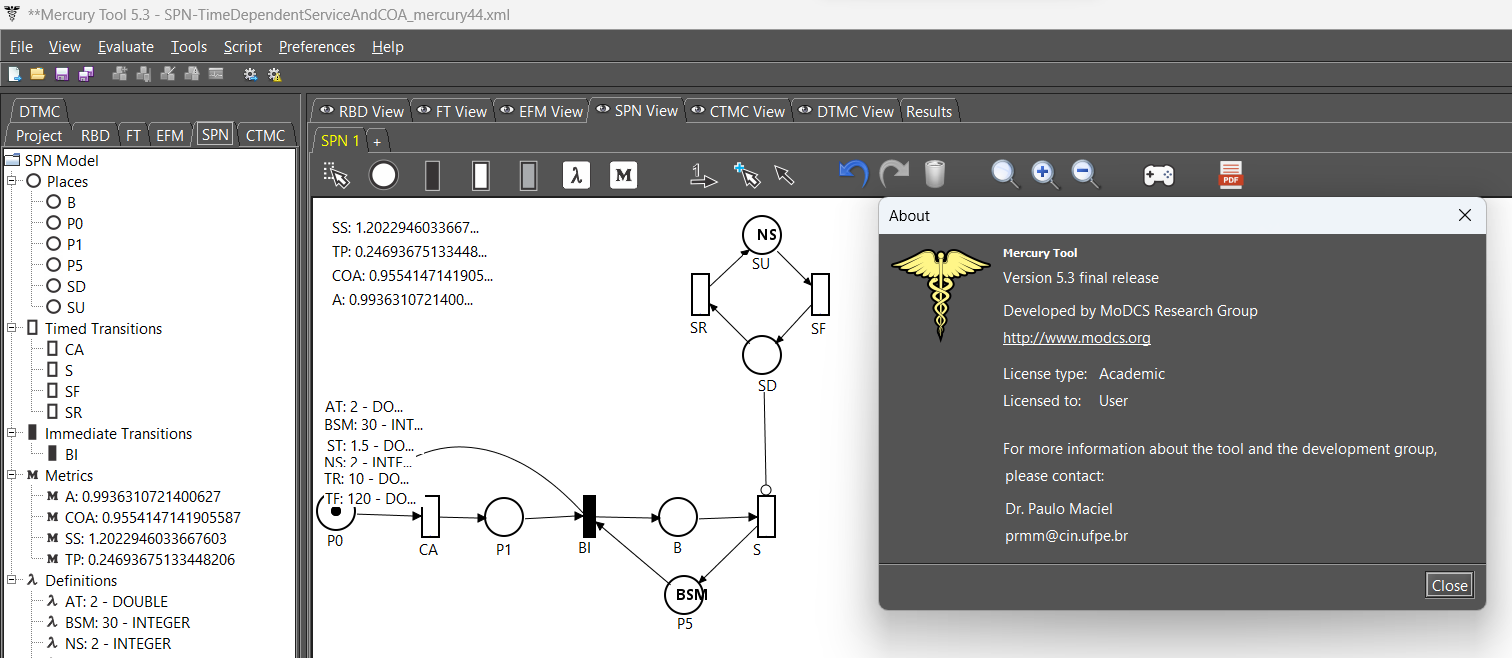Open the File menu

[x=21, y=47]
